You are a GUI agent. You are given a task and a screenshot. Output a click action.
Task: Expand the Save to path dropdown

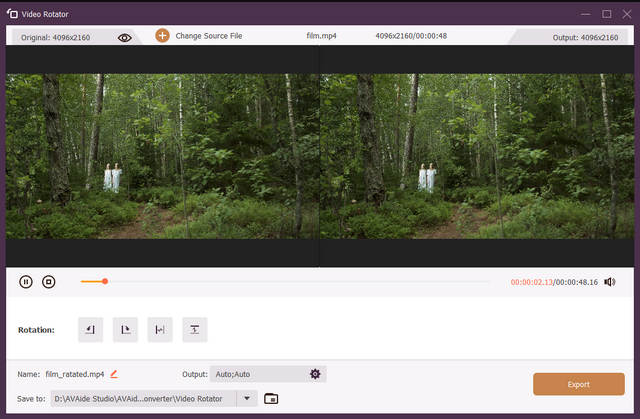coord(247,399)
